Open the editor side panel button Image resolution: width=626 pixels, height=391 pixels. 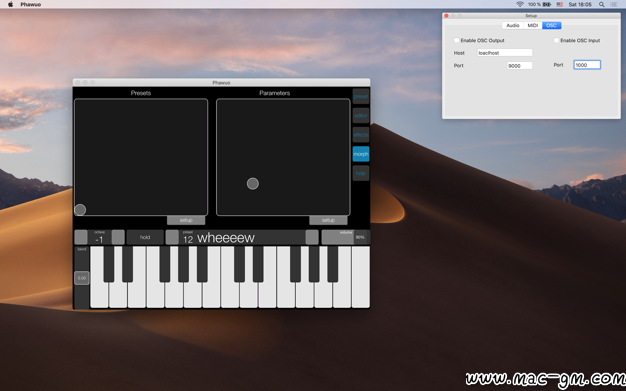[361, 115]
